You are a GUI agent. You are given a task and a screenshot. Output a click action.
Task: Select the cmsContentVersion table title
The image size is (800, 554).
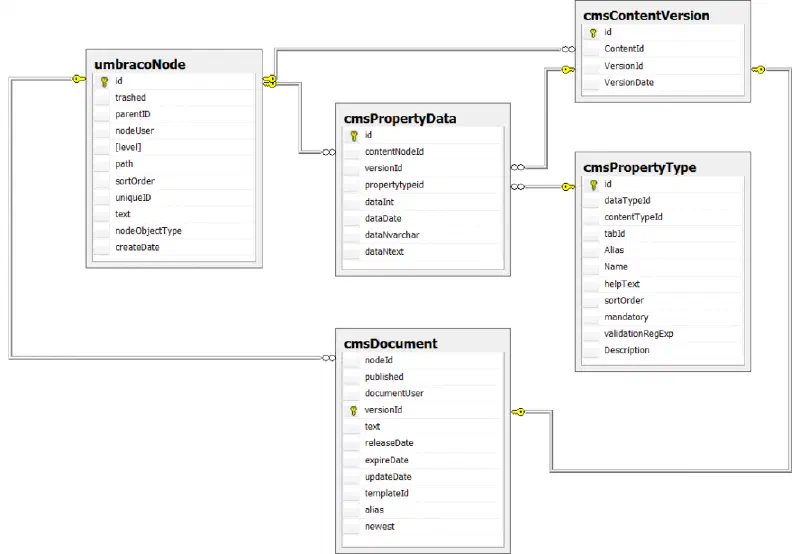tap(646, 16)
